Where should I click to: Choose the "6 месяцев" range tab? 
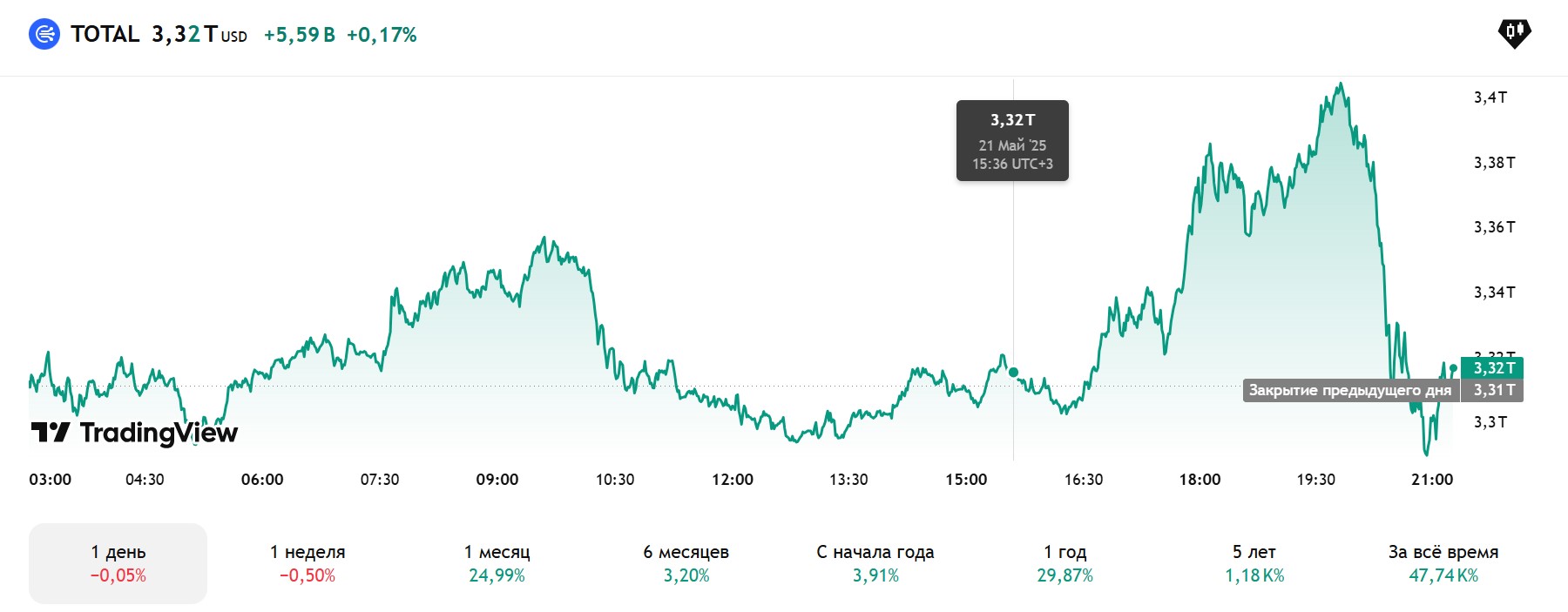pos(686,563)
